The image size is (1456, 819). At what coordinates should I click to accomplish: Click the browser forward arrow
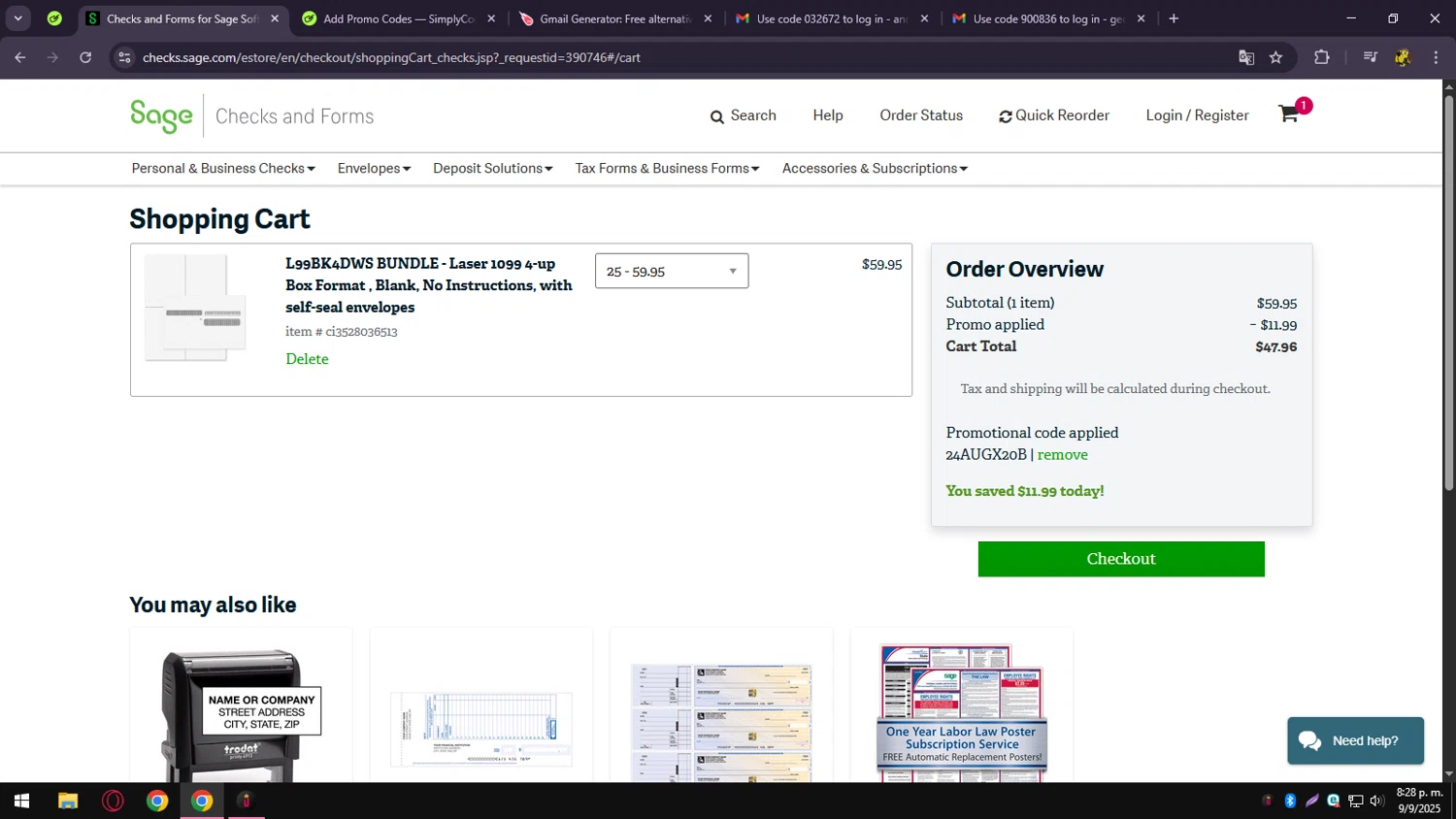52,57
